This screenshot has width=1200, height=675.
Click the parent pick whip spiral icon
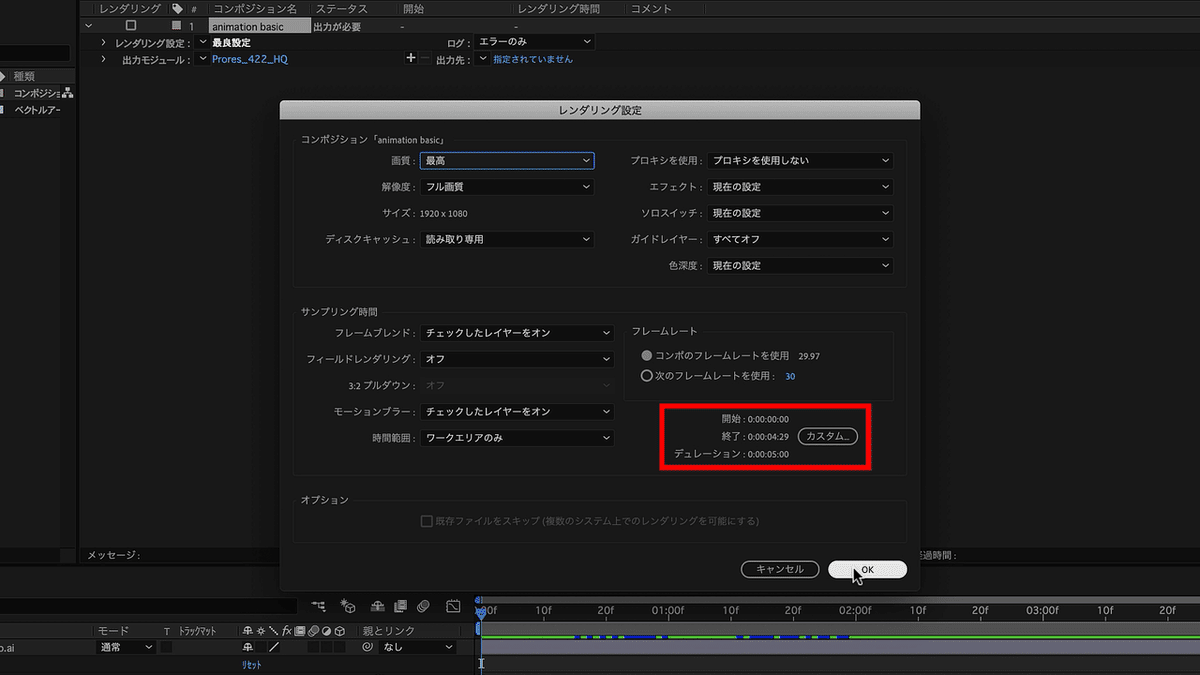[x=367, y=647]
